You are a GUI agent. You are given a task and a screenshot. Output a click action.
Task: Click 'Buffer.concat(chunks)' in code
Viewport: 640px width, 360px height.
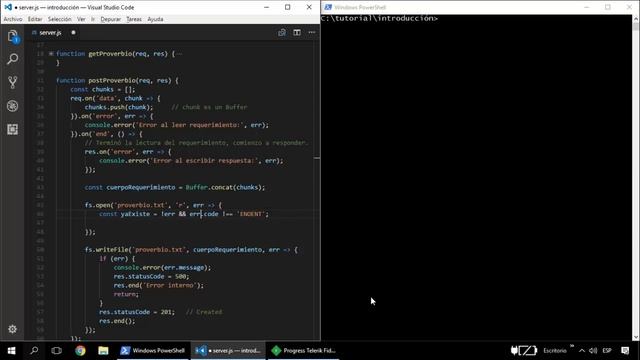point(224,187)
